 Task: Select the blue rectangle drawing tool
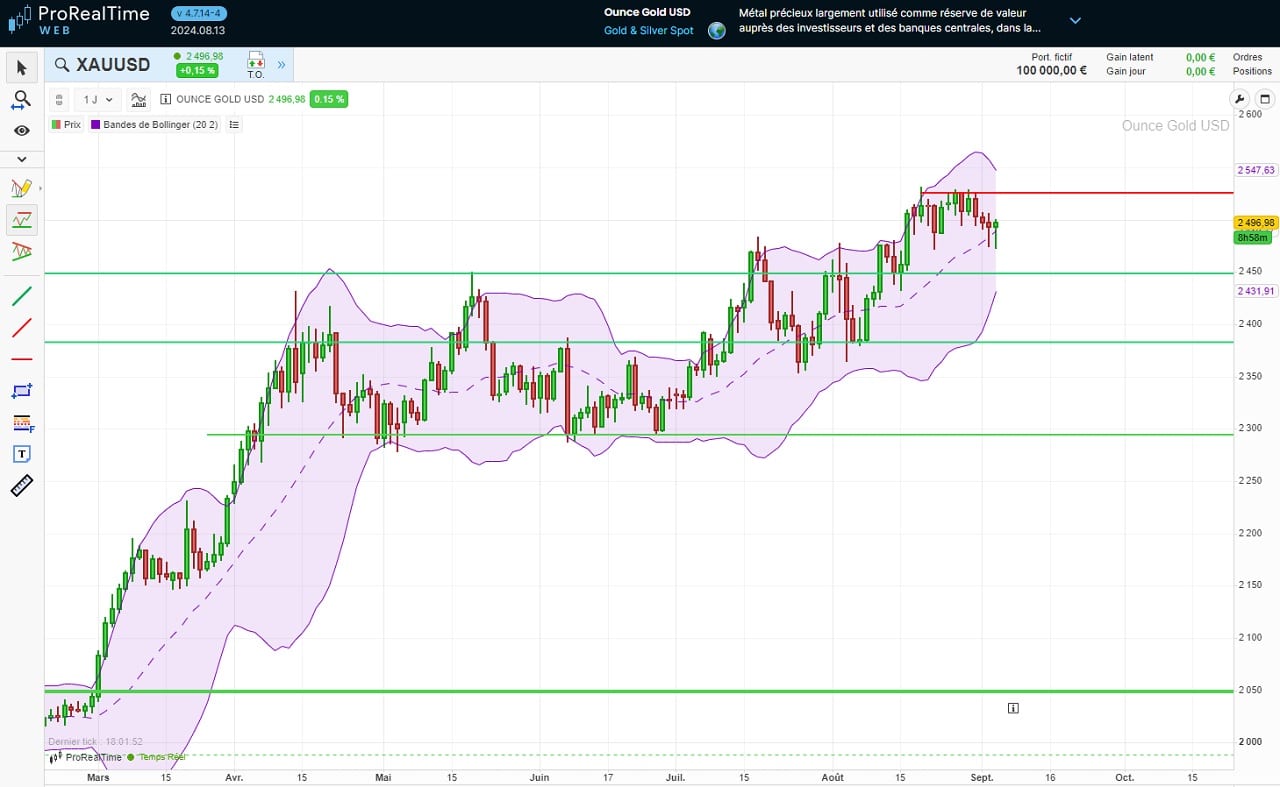coord(22,391)
